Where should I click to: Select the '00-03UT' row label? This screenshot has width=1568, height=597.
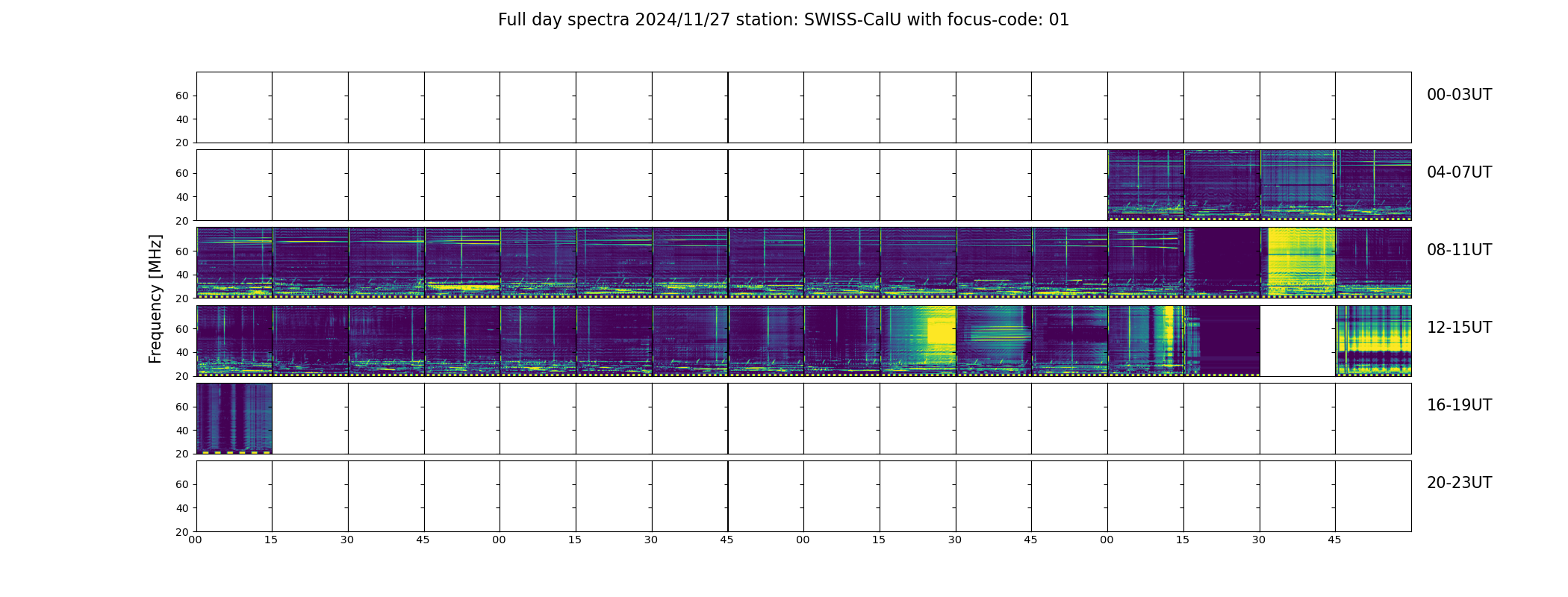[x=1459, y=95]
